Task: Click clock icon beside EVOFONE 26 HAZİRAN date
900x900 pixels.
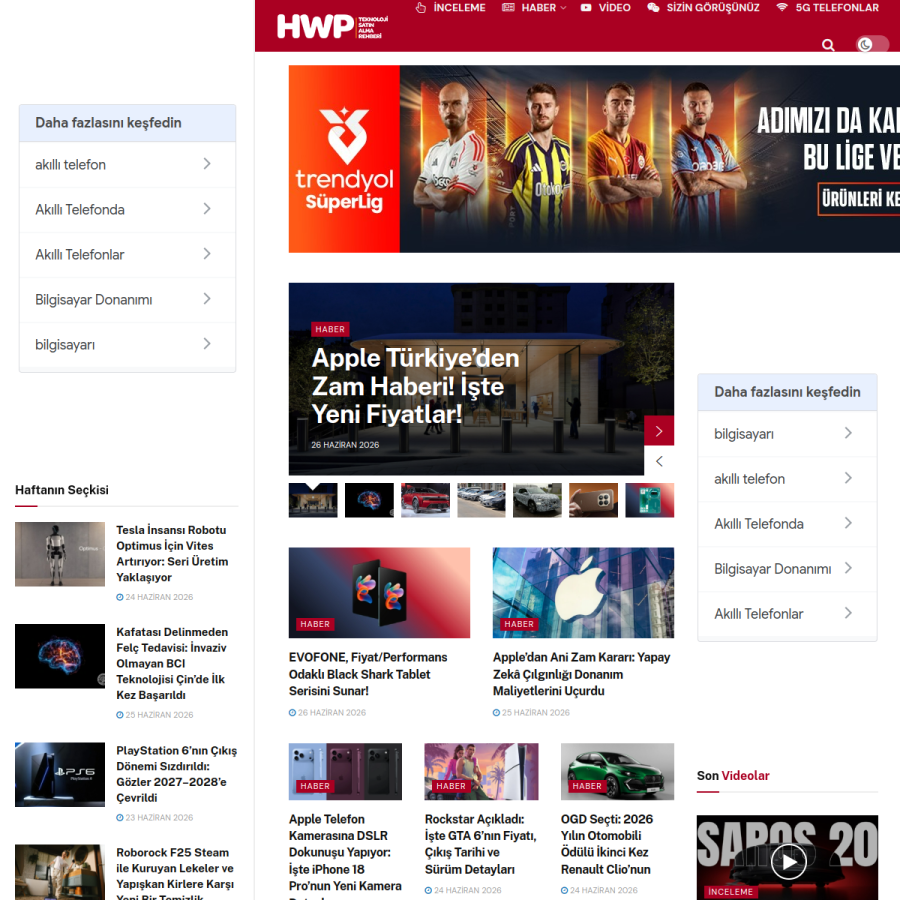Action: pos(292,712)
